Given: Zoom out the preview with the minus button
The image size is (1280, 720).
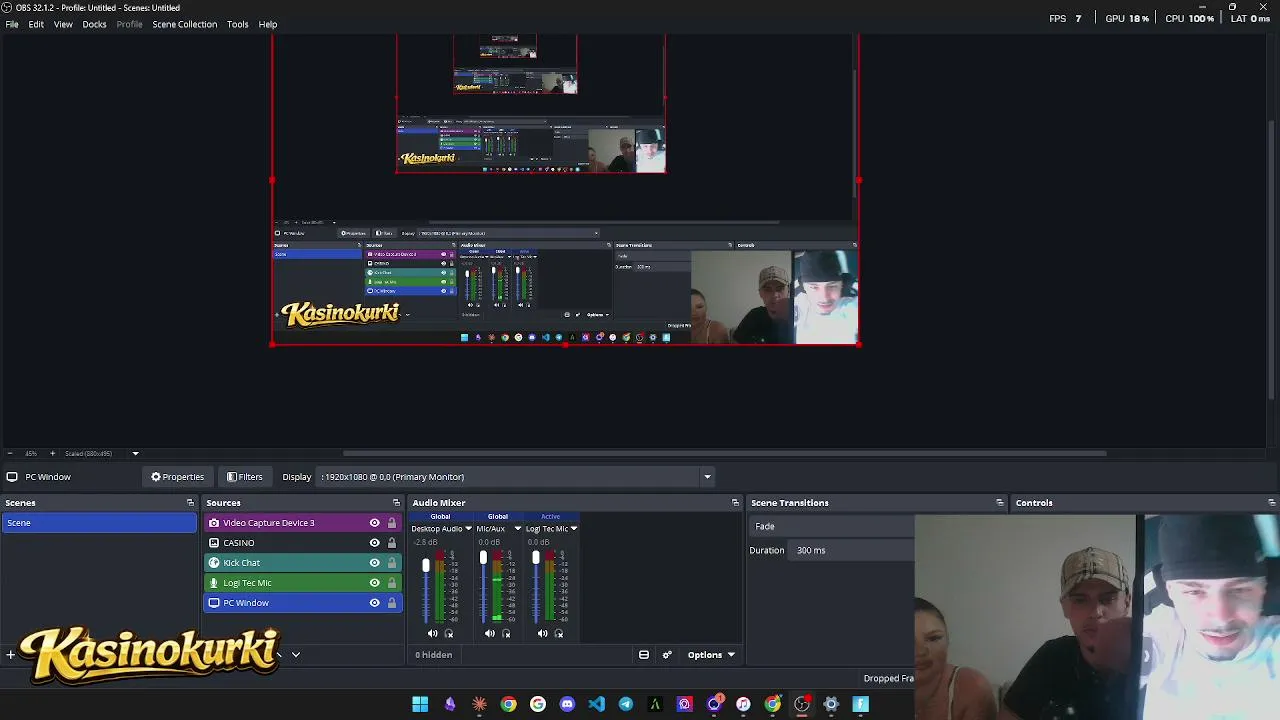Looking at the screenshot, I should pos(9,454).
